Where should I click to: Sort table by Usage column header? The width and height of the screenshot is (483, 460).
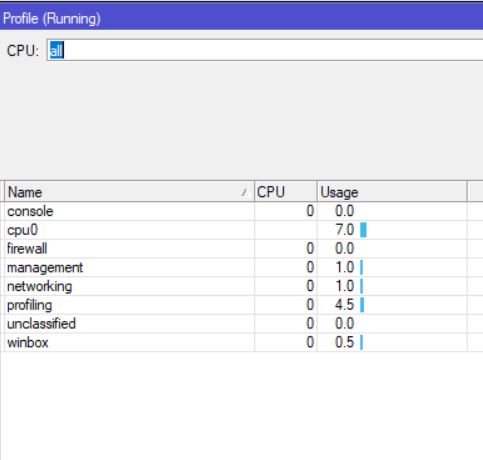tap(392, 192)
